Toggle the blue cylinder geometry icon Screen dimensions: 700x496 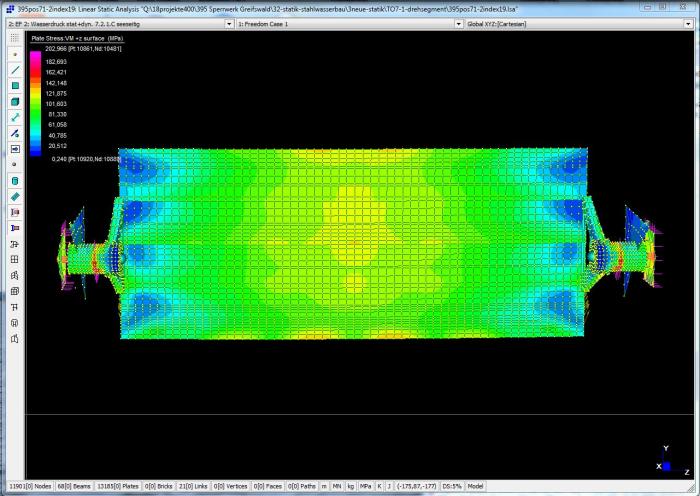click(x=15, y=181)
